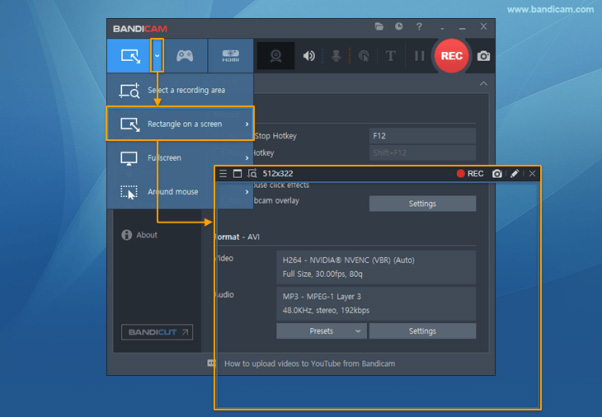This screenshot has width=602, height=418.
Task: Open the Bandicut link button
Action: [157, 332]
